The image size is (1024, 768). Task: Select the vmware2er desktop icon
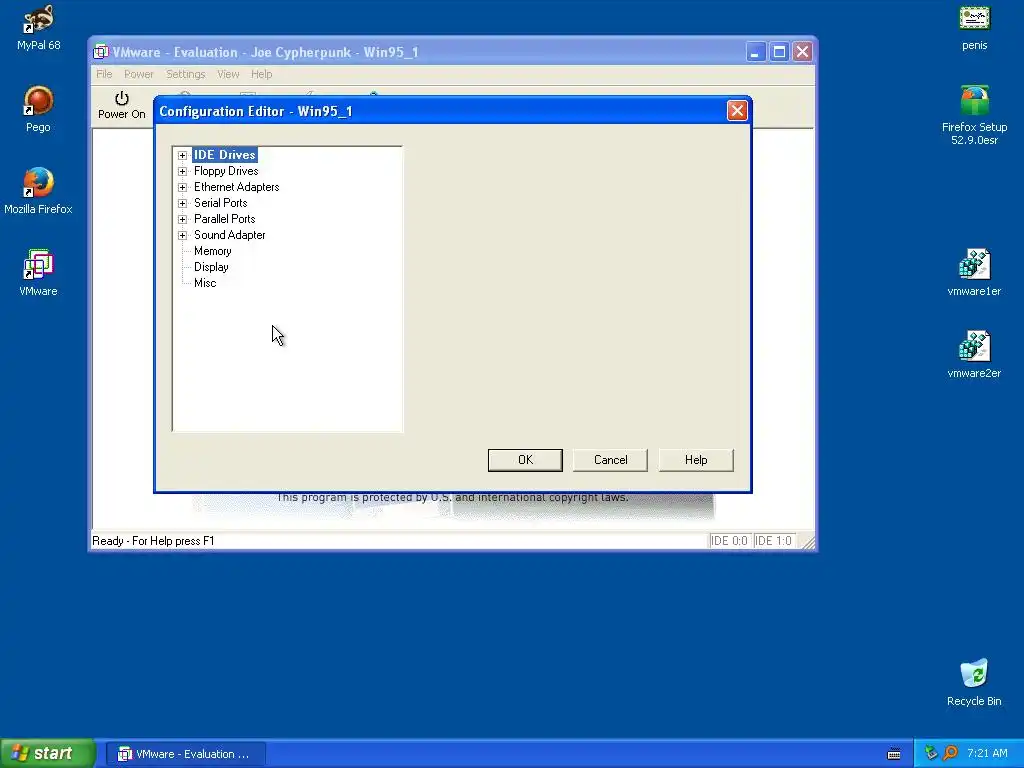[x=974, y=355]
